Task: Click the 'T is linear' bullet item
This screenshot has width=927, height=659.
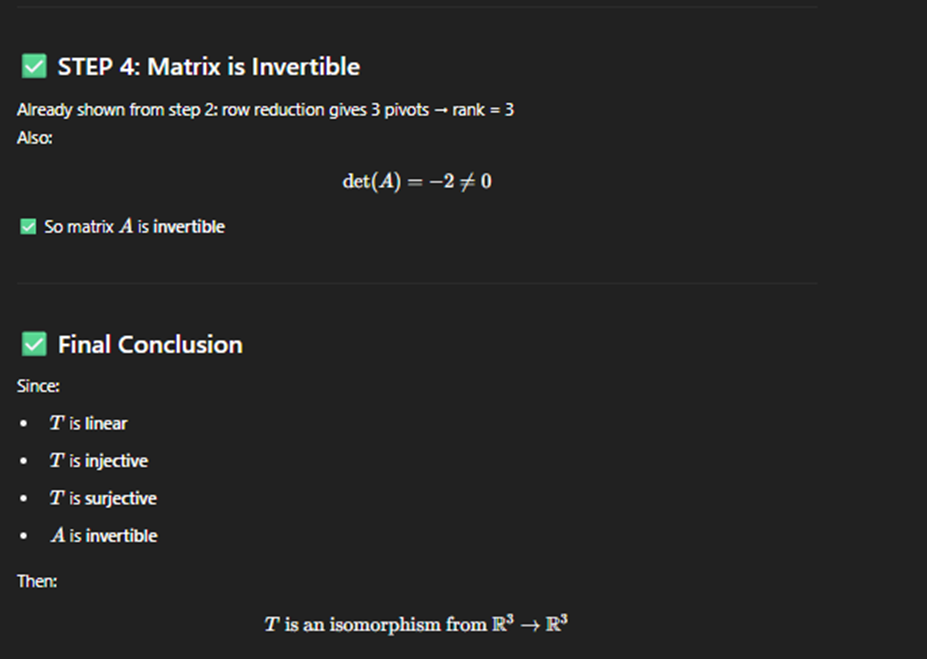Action: pos(88,423)
